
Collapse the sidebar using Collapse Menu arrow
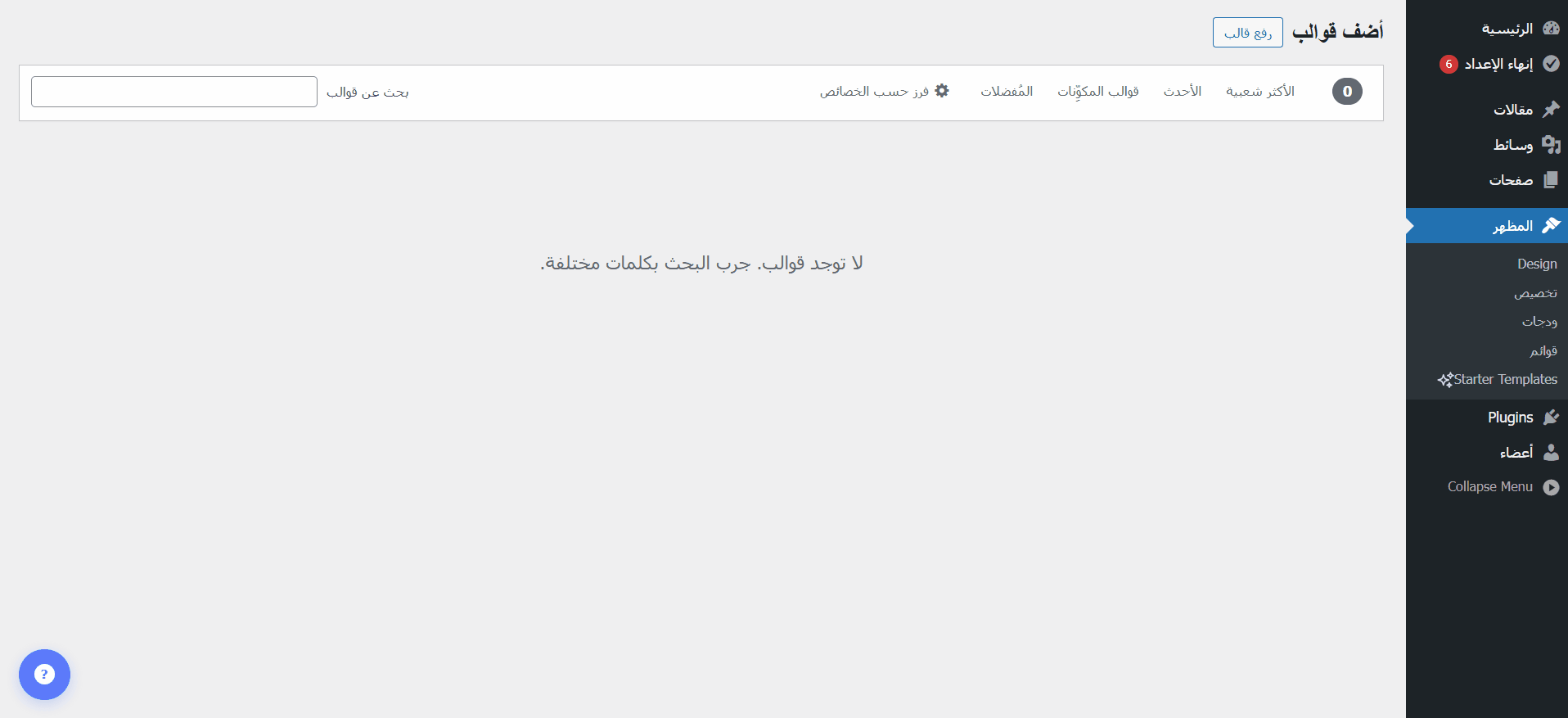(x=1550, y=487)
